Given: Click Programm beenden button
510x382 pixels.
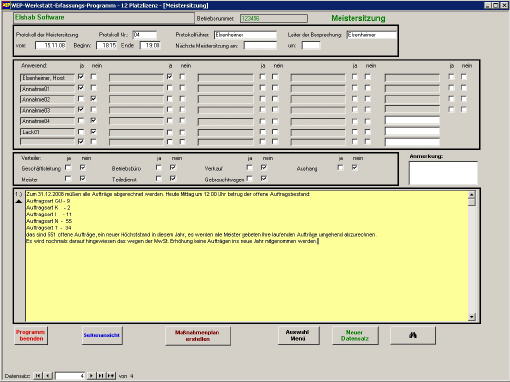Looking at the screenshot, I should pyautogui.click(x=31, y=335).
